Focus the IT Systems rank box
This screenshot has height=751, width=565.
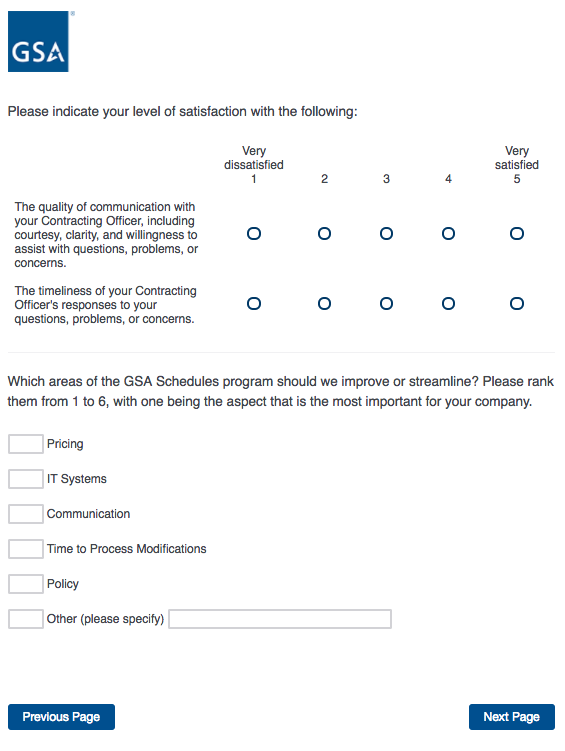coord(26,479)
